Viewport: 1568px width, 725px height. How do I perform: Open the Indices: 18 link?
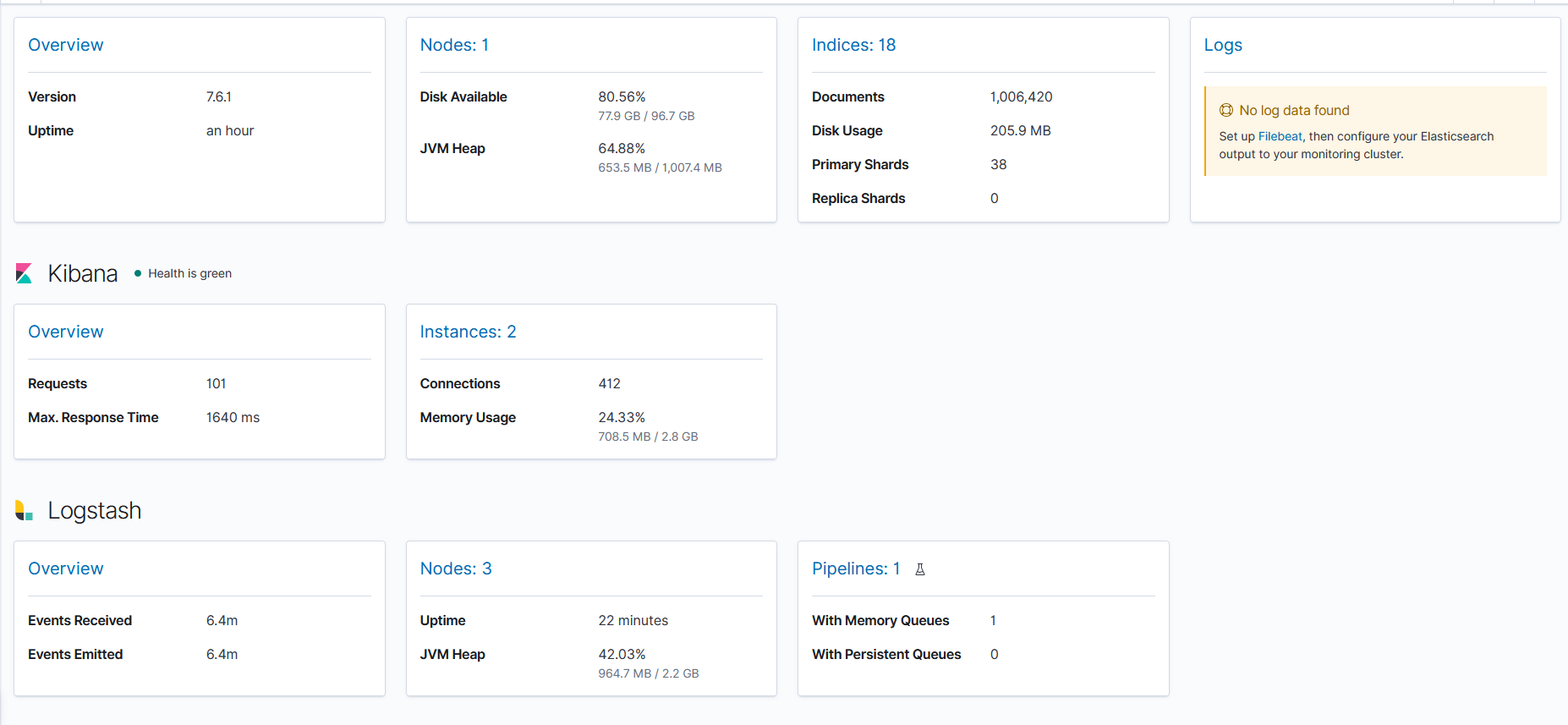[x=853, y=45]
